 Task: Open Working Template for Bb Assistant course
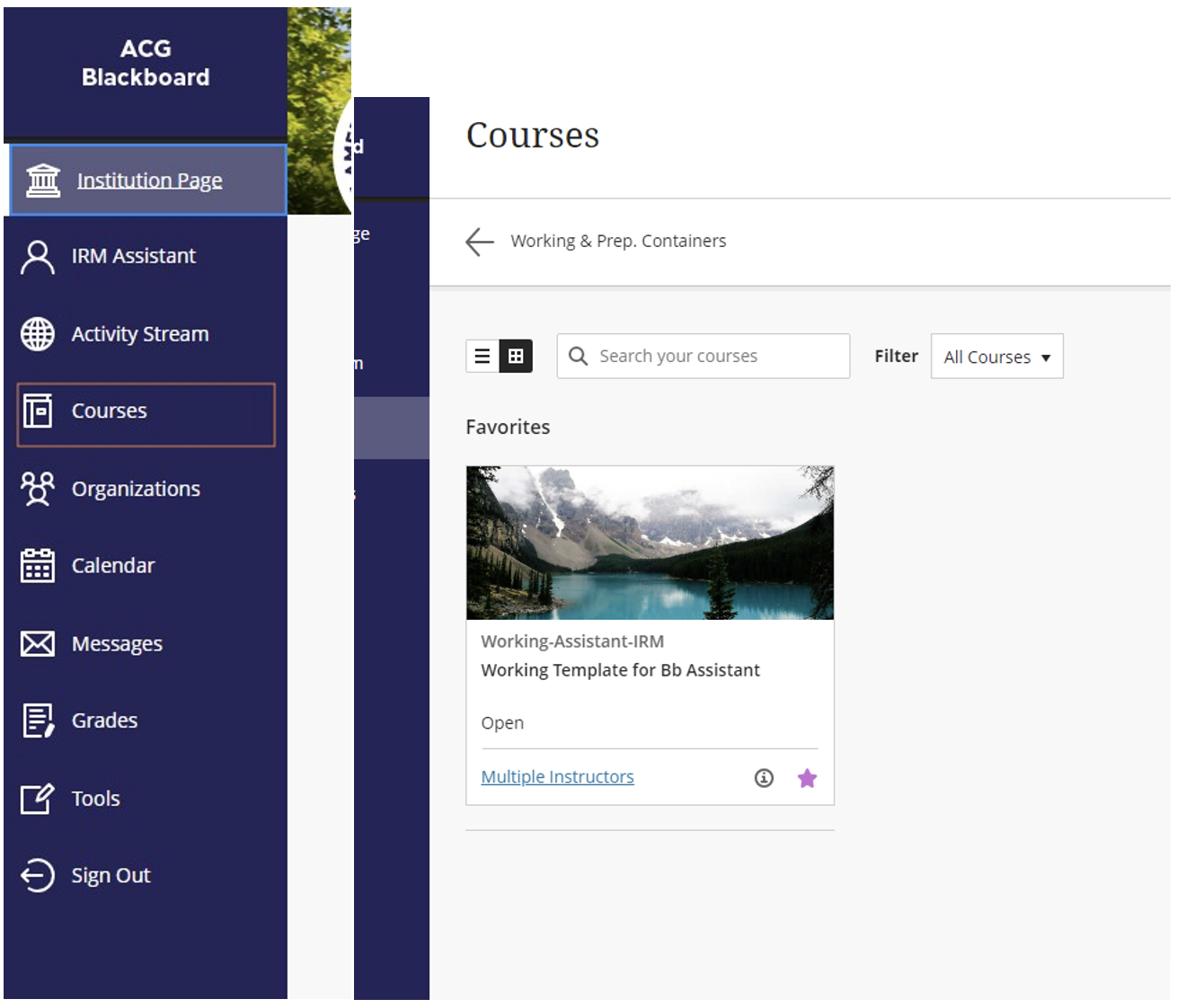[620, 670]
